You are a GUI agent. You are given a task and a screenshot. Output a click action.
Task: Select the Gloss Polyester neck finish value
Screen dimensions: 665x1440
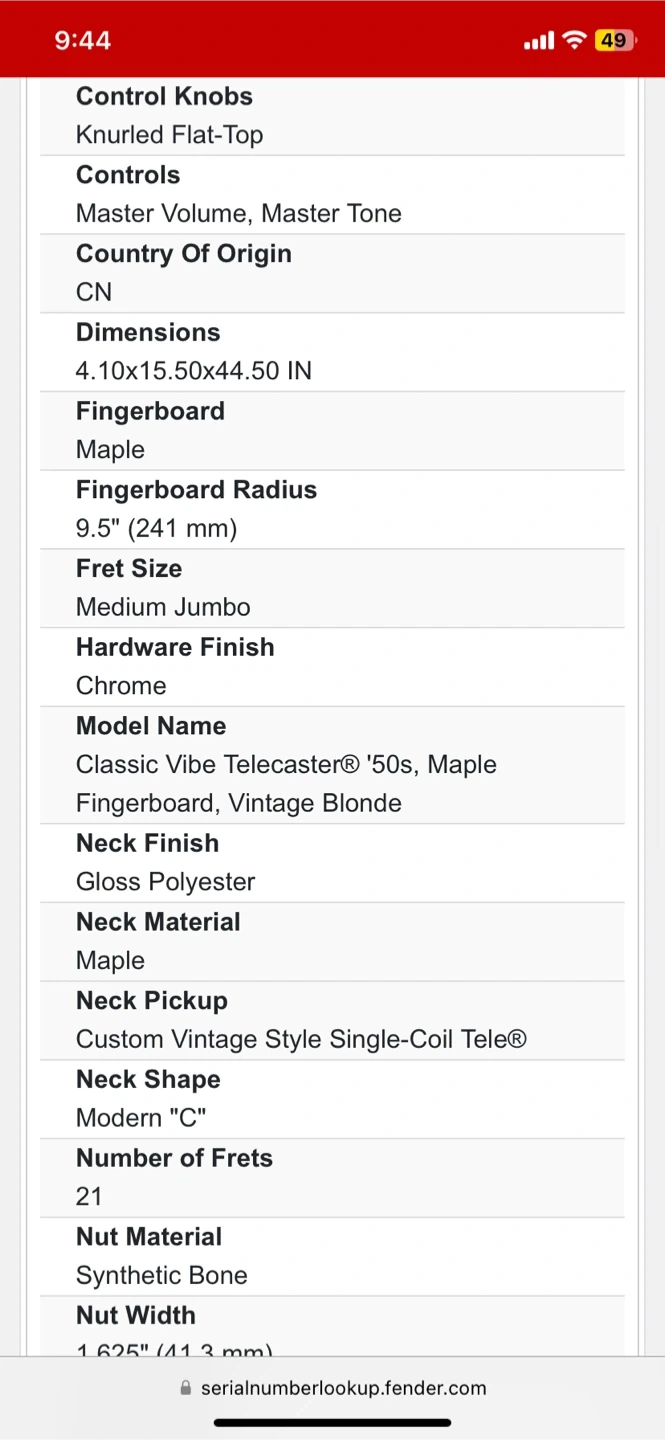pyautogui.click(x=165, y=882)
